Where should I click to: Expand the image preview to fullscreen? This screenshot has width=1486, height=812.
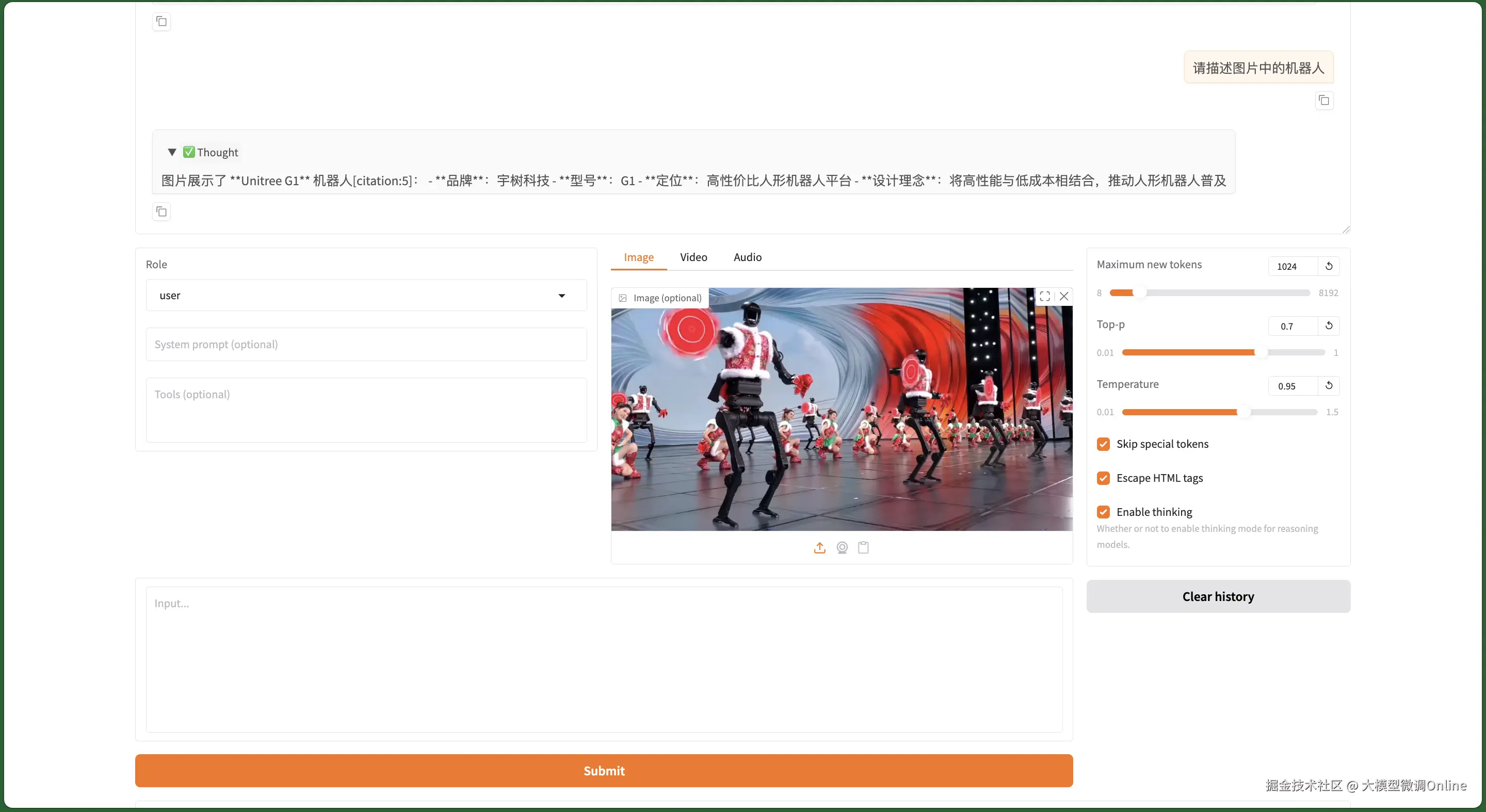click(1045, 297)
